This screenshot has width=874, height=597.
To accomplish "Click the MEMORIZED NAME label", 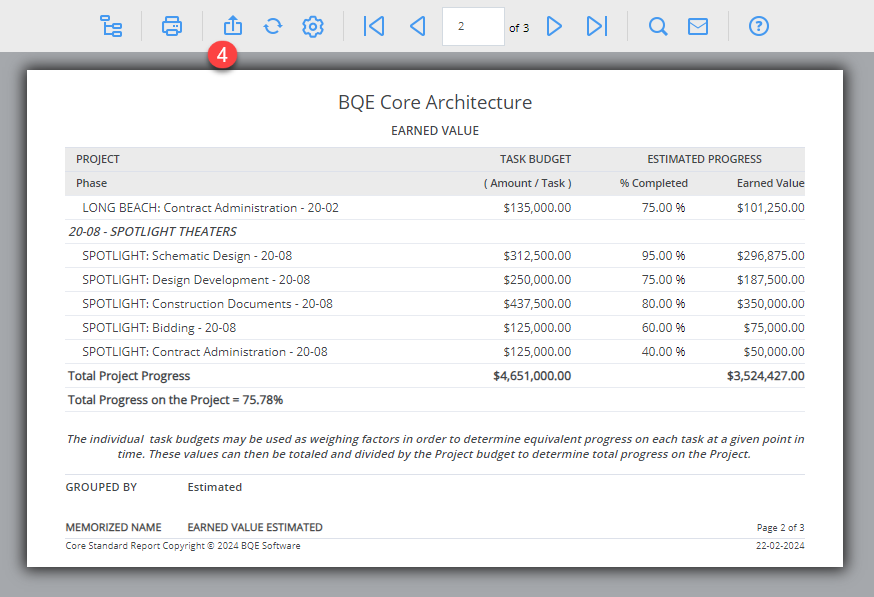I will (x=113, y=527).
